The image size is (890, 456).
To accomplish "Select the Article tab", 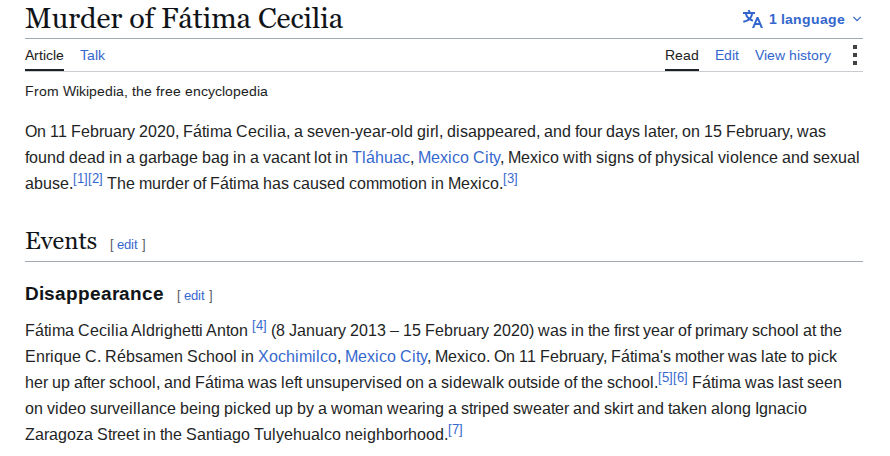I will tap(44, 55).
